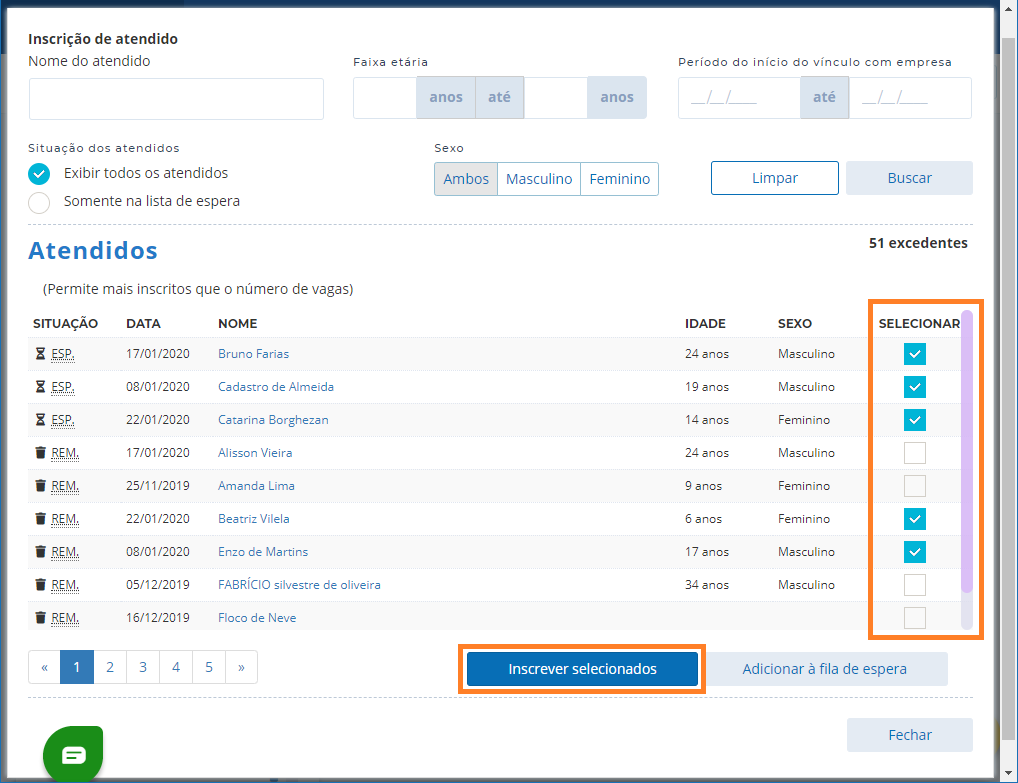Go to previous page using « arrow

(45, 667)
